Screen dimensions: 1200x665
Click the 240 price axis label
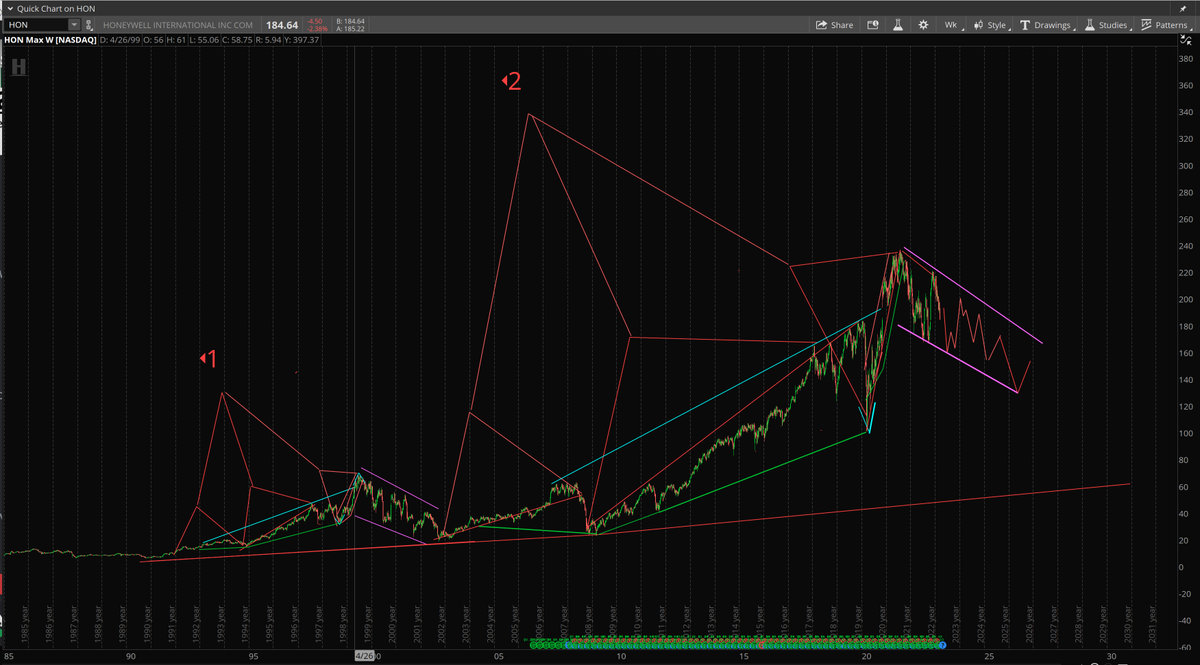(1186, 246)
